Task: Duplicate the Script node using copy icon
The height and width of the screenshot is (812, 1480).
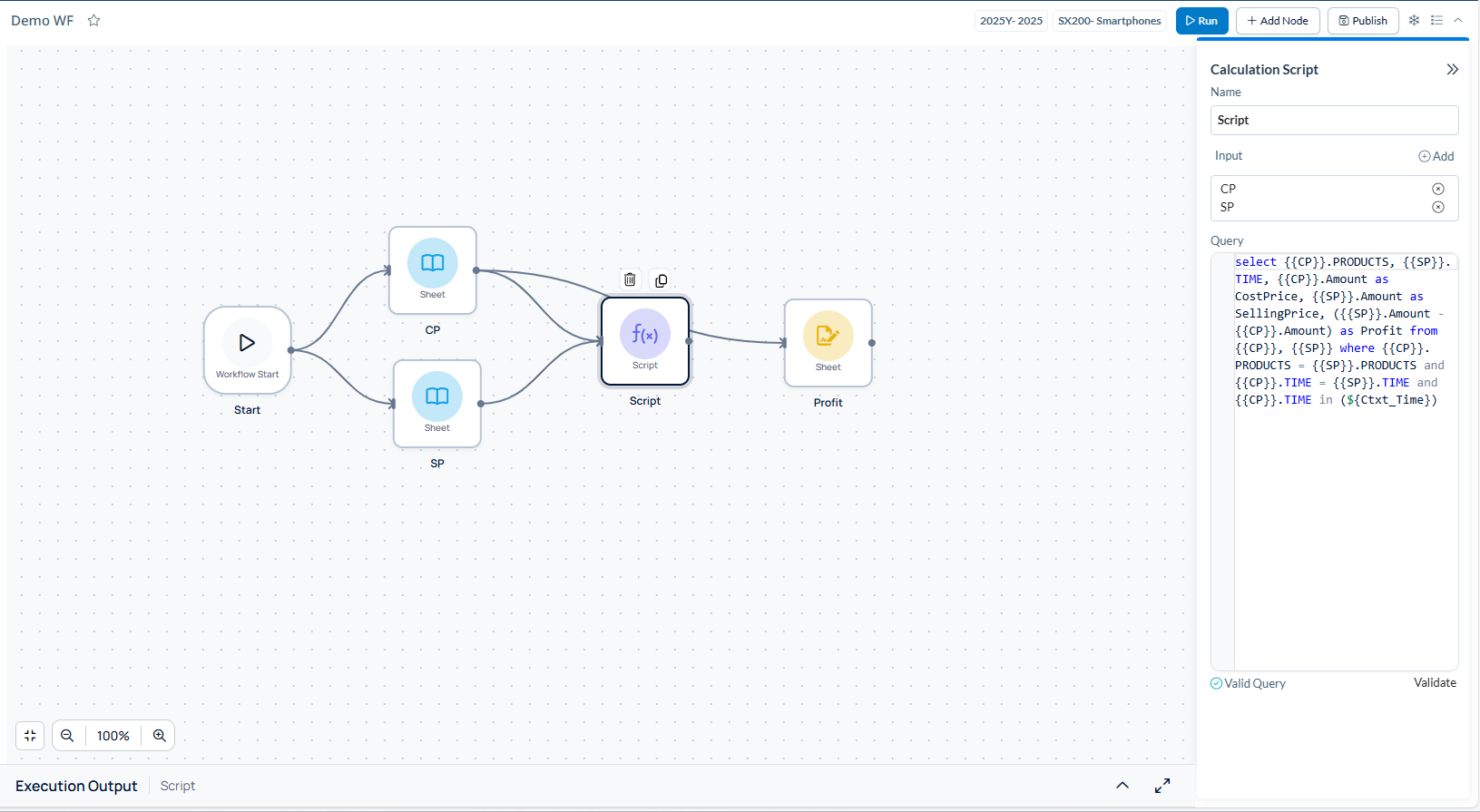Action: click(662, 280)
